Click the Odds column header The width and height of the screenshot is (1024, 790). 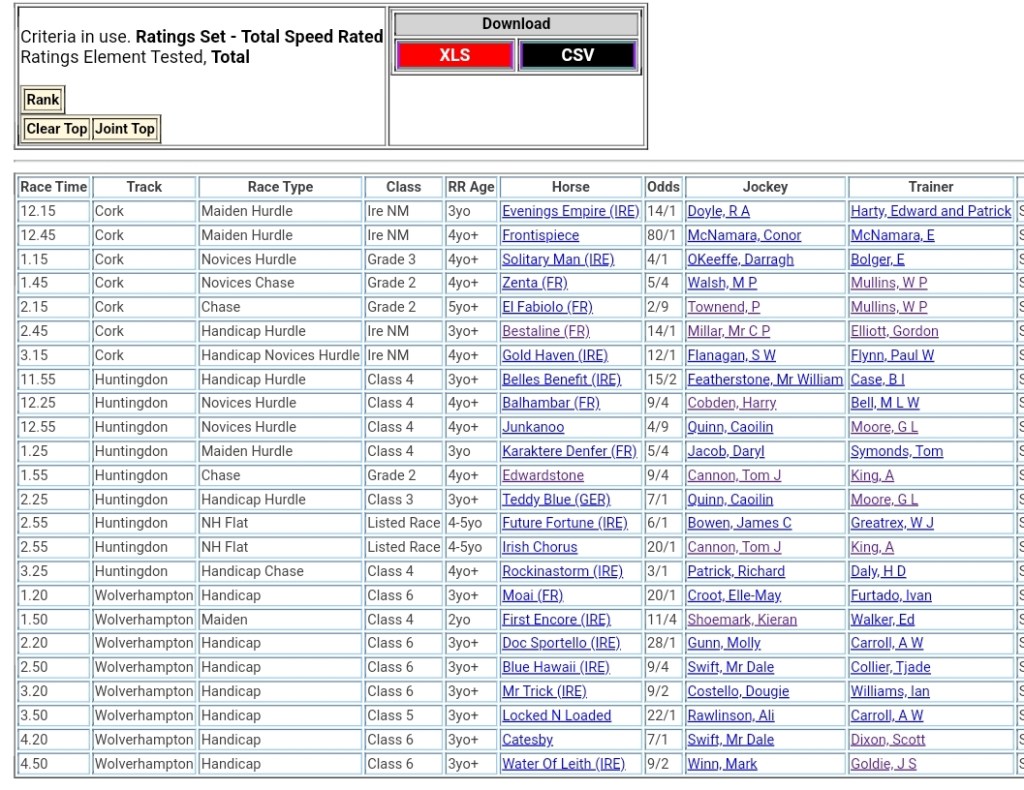pyautogui.click(x=663, y=187)
